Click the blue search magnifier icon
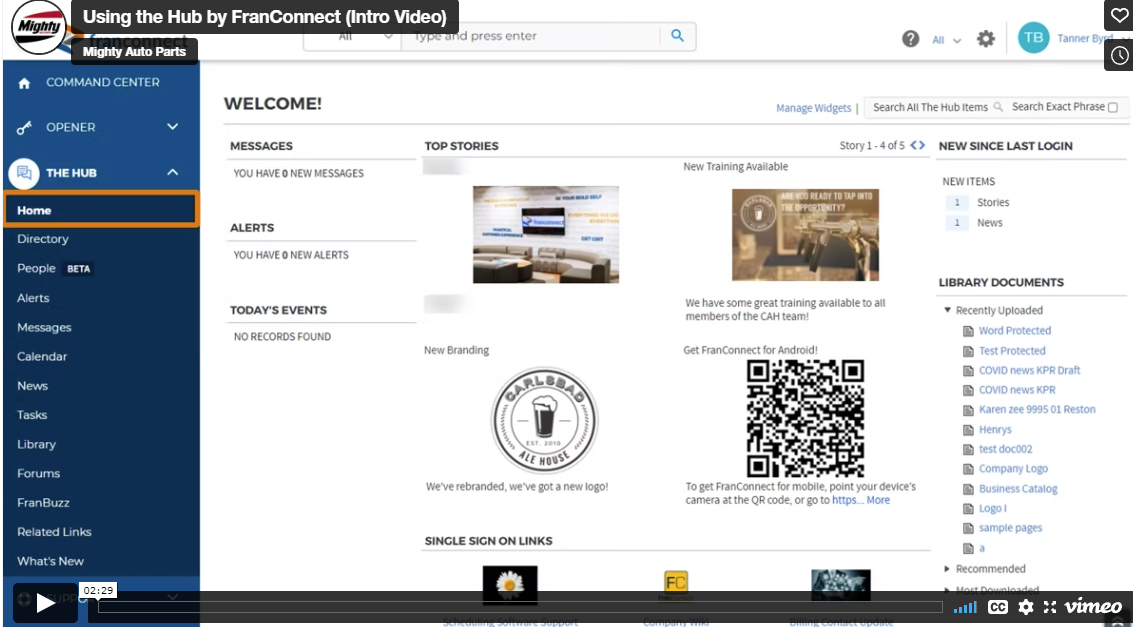This screenshot has height=627, width=1133. pos(677,36)
